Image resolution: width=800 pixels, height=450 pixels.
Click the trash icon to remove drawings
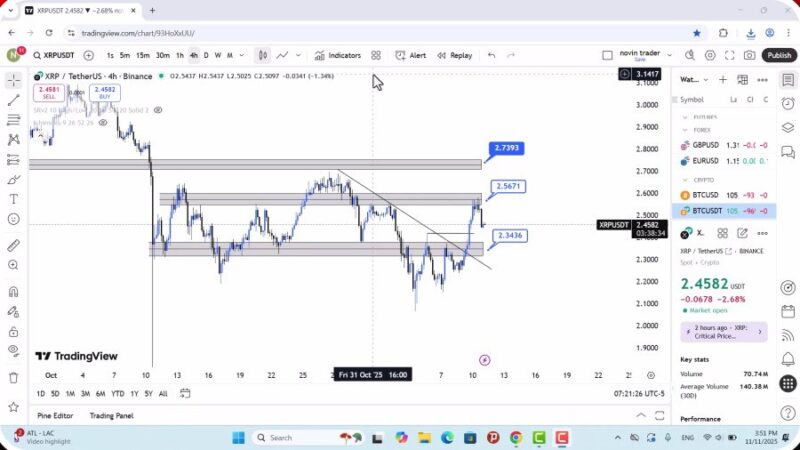click(x=13, y=378)
